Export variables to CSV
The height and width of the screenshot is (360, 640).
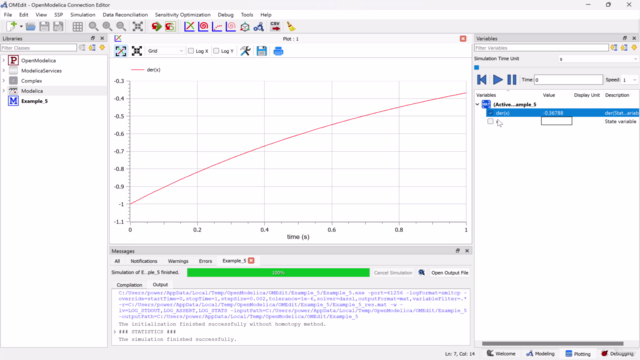tap(275, 27)
